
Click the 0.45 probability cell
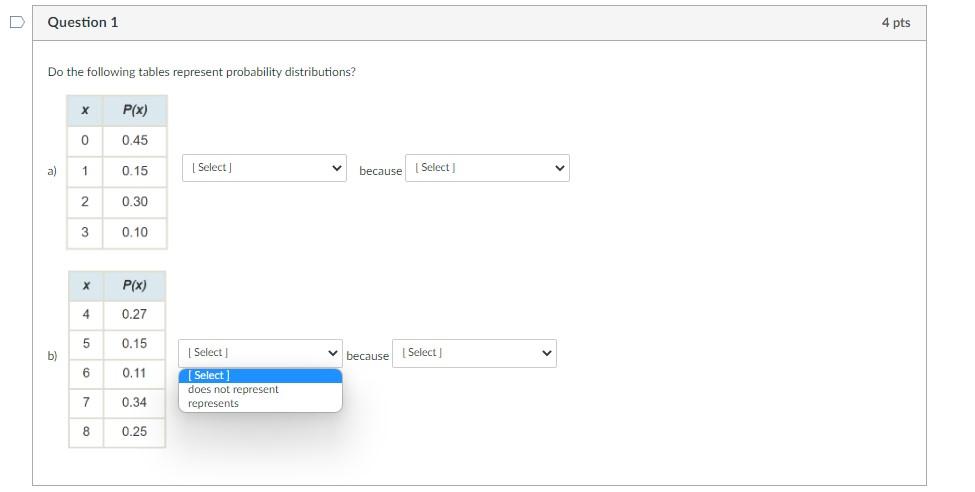click(x=135, y=141)
